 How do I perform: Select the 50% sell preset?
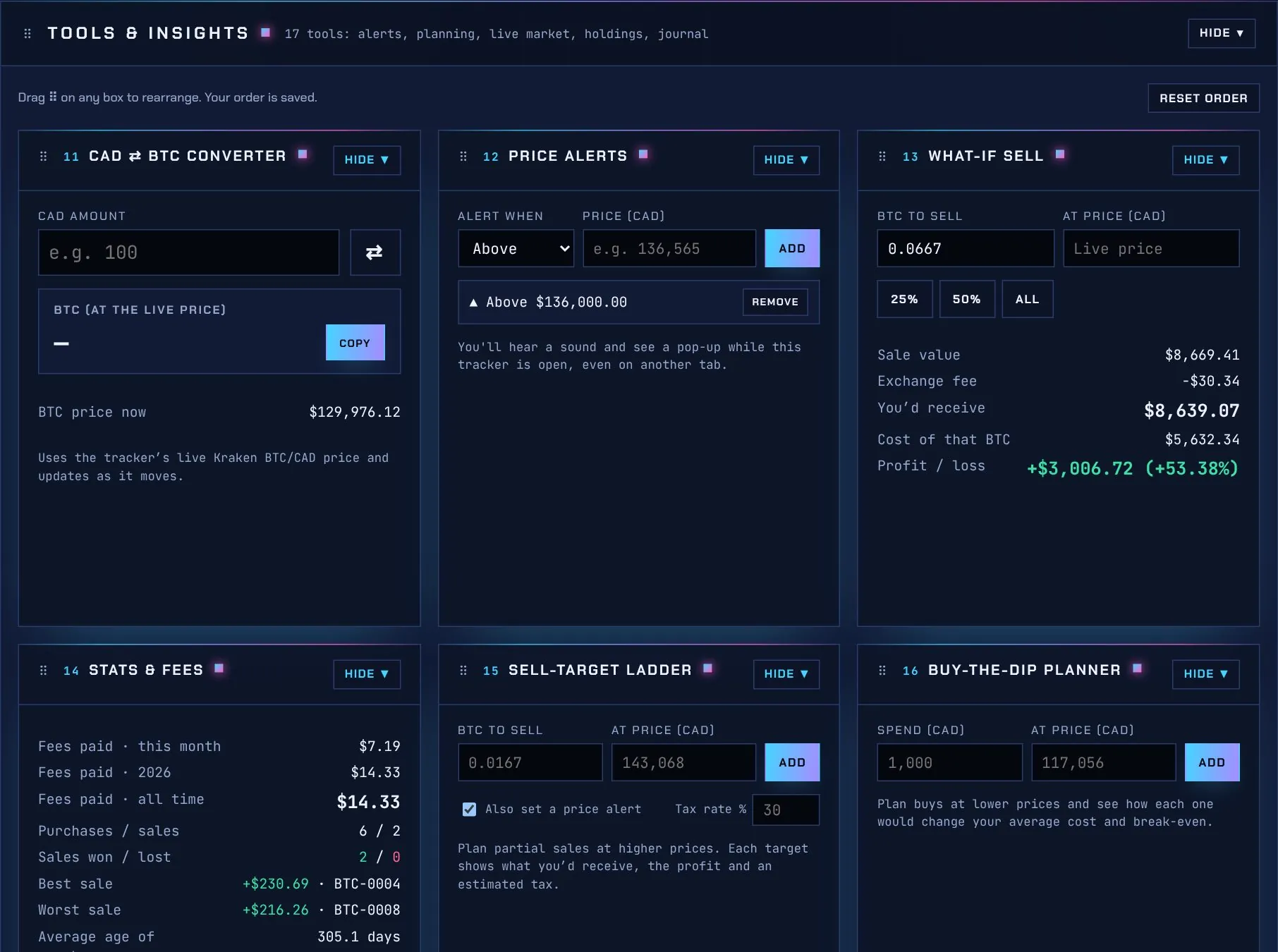967,299
